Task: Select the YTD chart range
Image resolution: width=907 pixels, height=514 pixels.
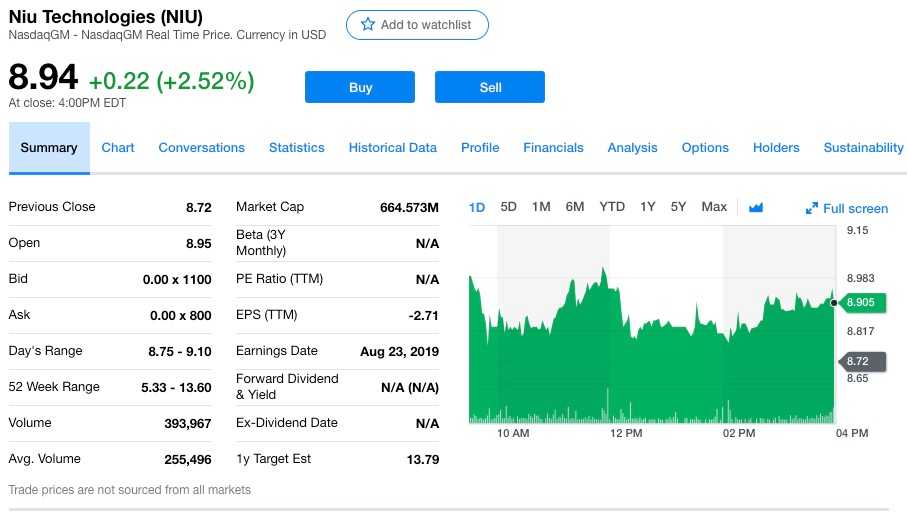Action: tap(612, 207)
